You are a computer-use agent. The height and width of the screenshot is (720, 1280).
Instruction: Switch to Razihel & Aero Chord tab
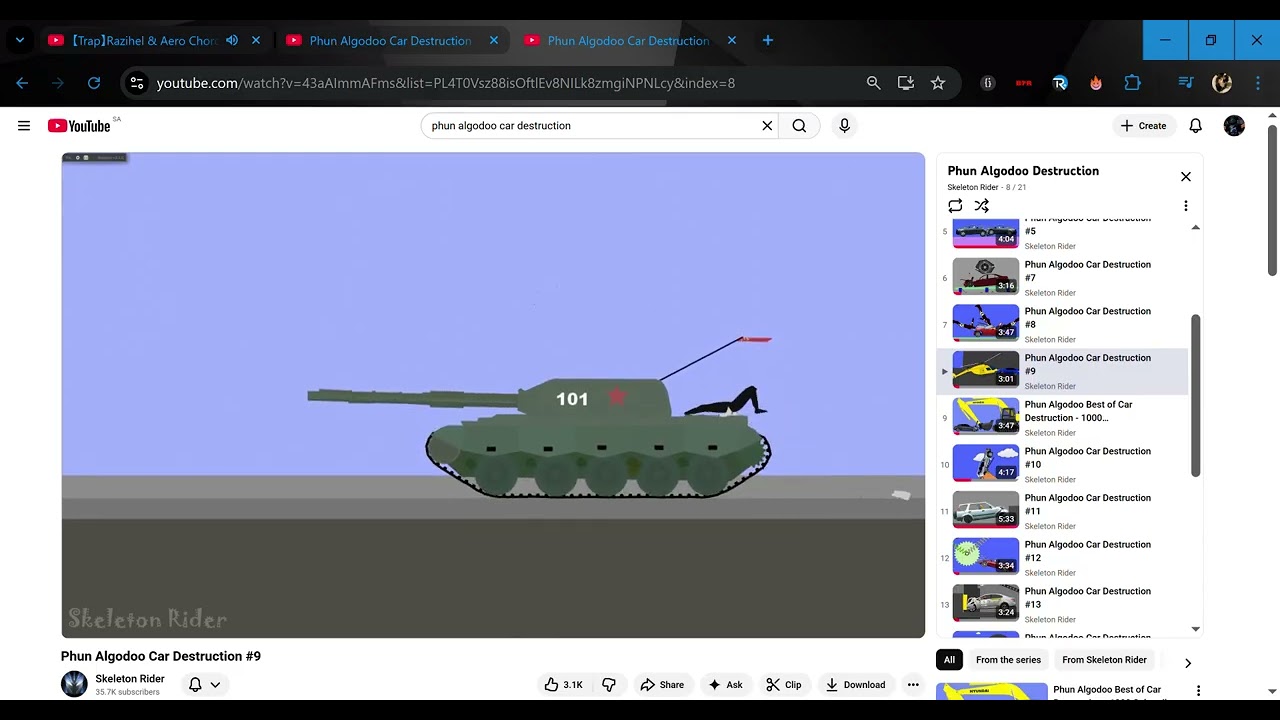tap(145, 41)
